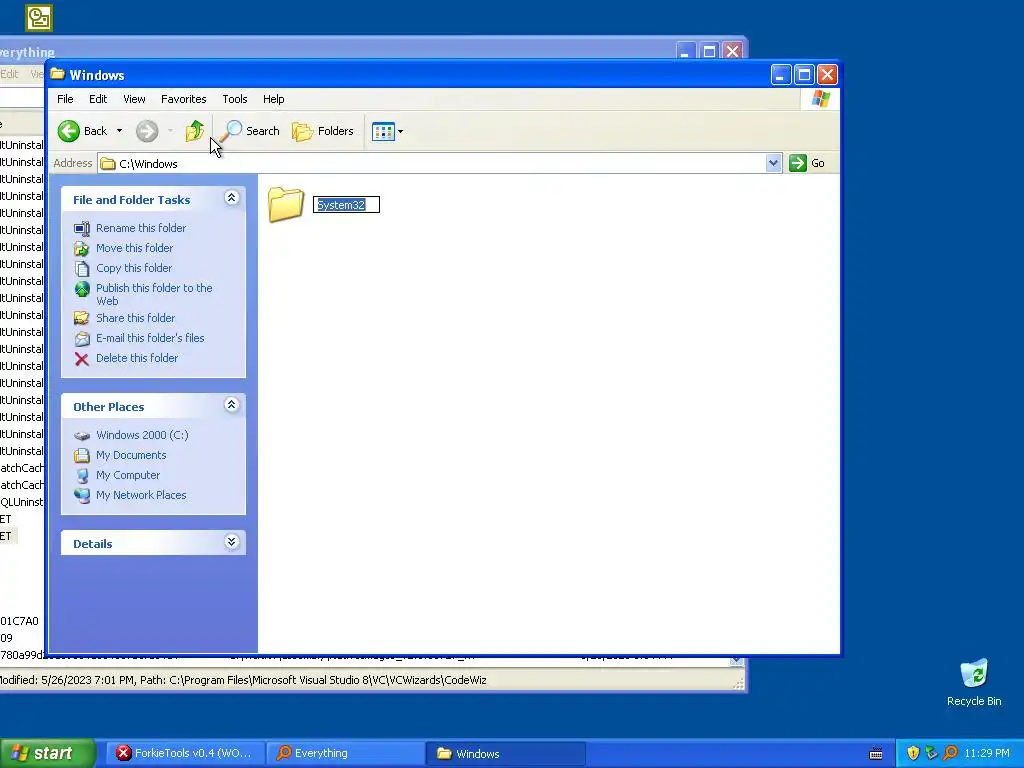Maximize the Windows explorer window
The height and width of the screenshot is (768, 1024).
805,75
